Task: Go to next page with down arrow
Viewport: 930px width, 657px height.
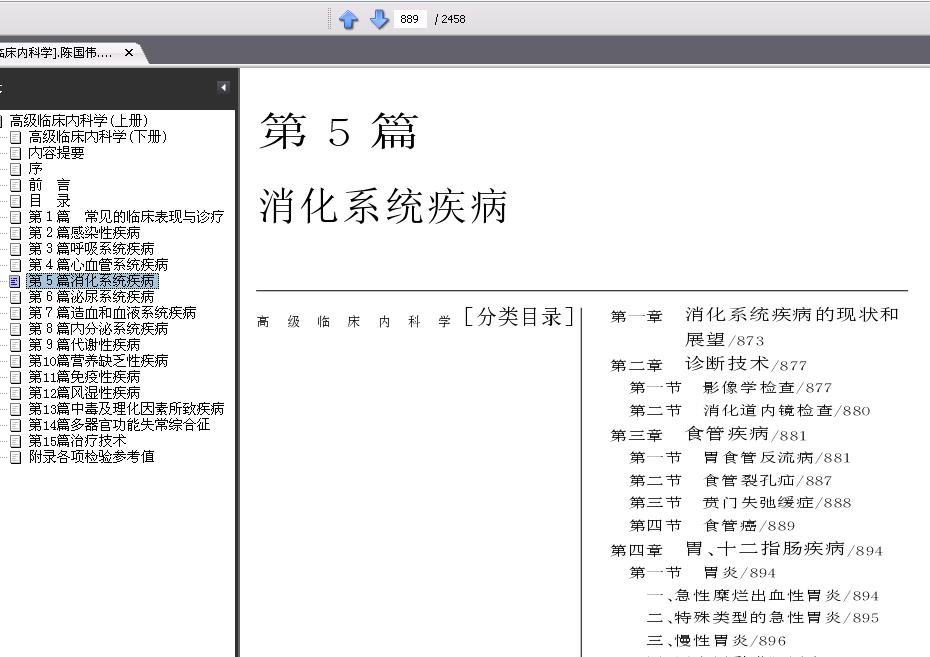Action: coord(379,20)
